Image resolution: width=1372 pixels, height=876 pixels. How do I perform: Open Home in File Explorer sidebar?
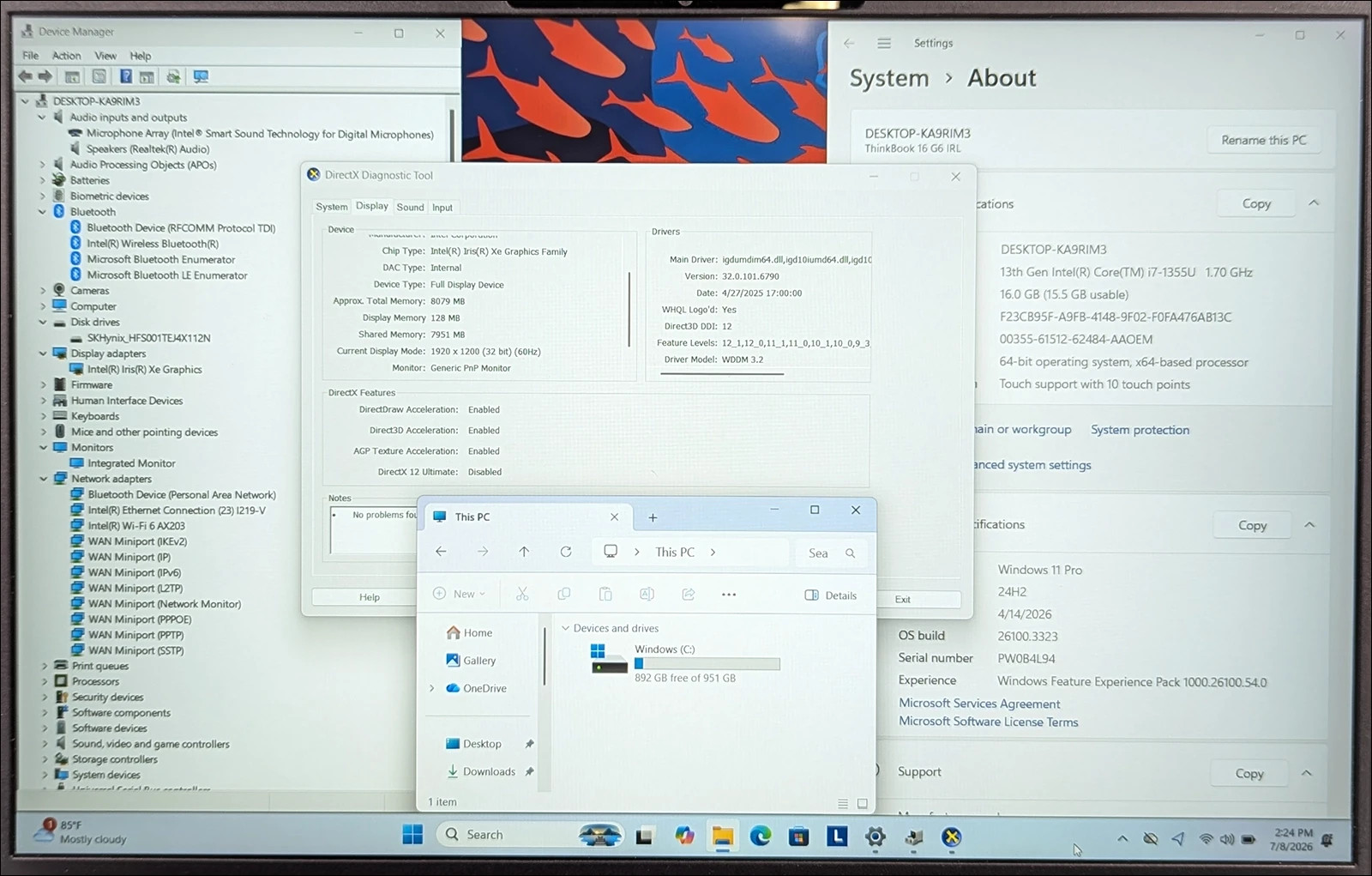click(470, 633)
